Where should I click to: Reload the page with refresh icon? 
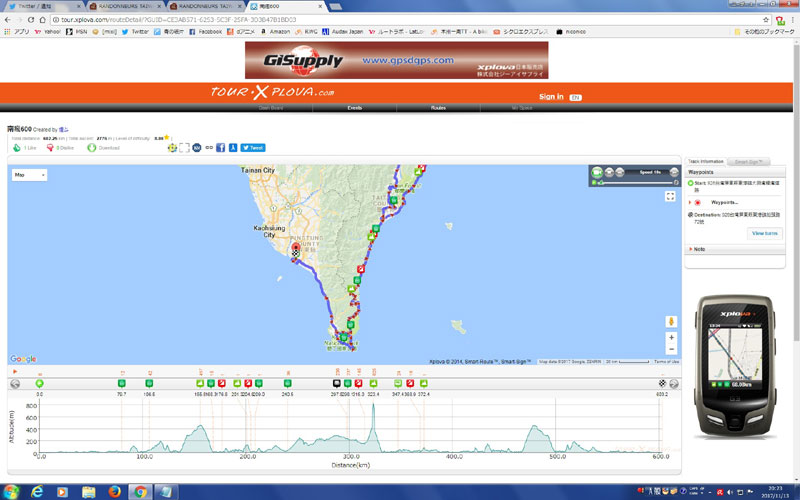coord(31,19)
